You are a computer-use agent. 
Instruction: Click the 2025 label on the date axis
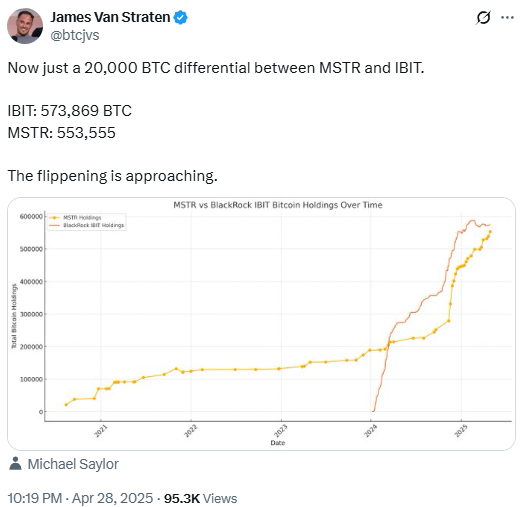[x=461, y=430]
